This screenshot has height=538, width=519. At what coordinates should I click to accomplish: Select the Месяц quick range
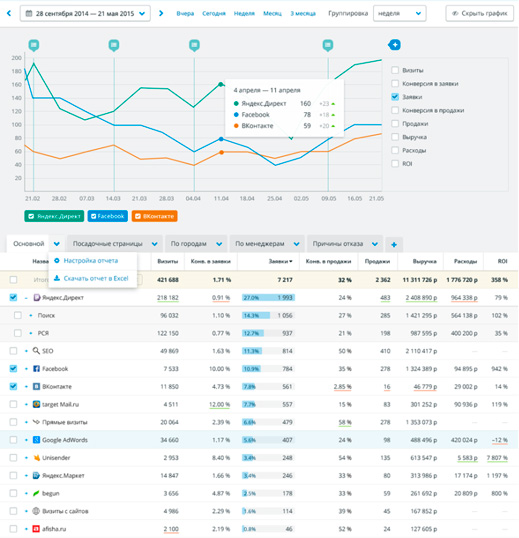[x=272, y=13]
